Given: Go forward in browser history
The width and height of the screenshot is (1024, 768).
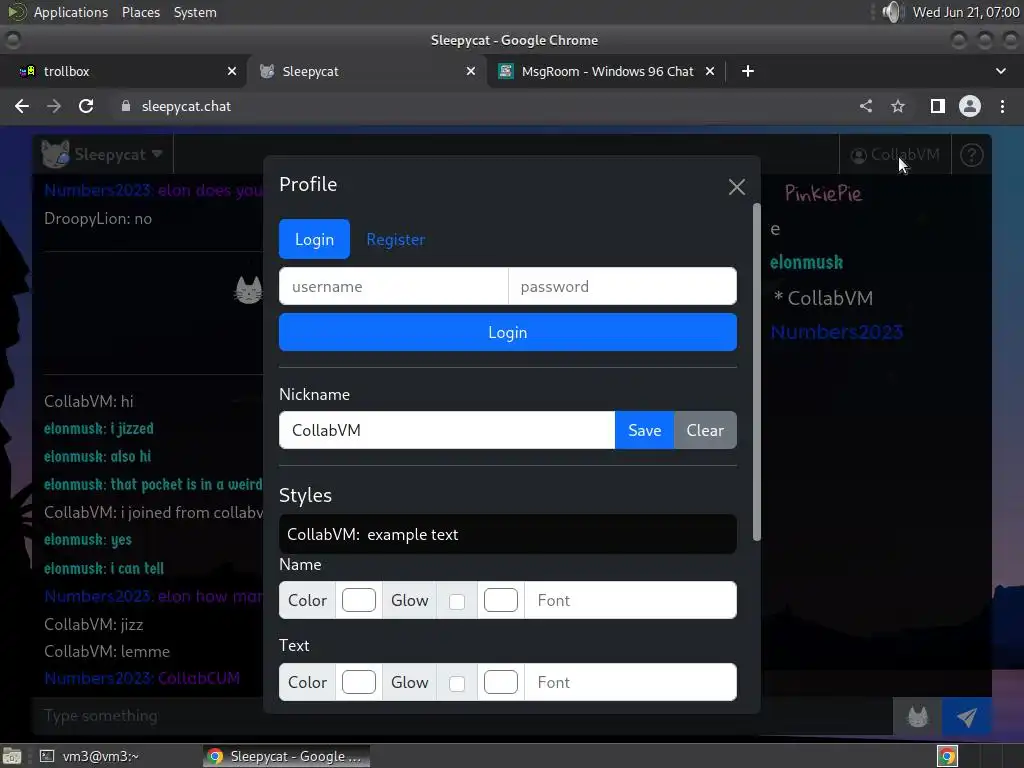Looking at the screenshot, I should click(x=54, y=106).
